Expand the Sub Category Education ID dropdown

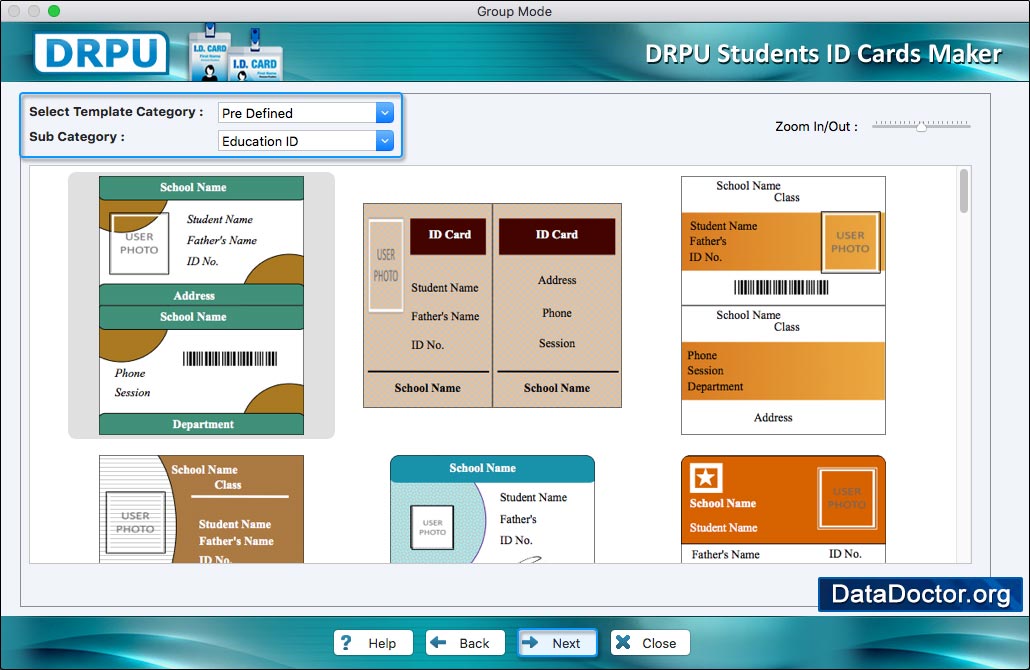click(305, 141)
